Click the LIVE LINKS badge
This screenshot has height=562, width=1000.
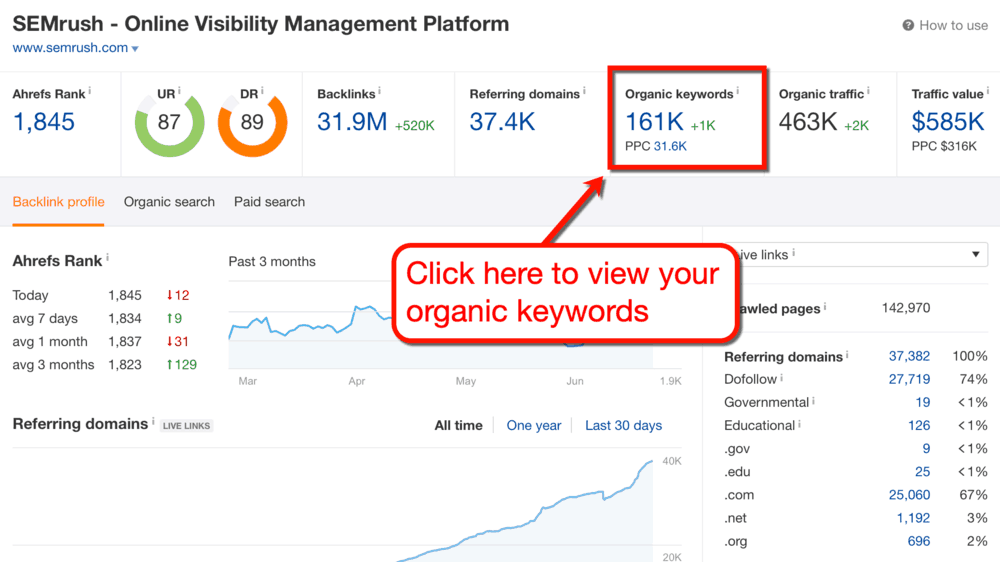(x=186, y=425)
